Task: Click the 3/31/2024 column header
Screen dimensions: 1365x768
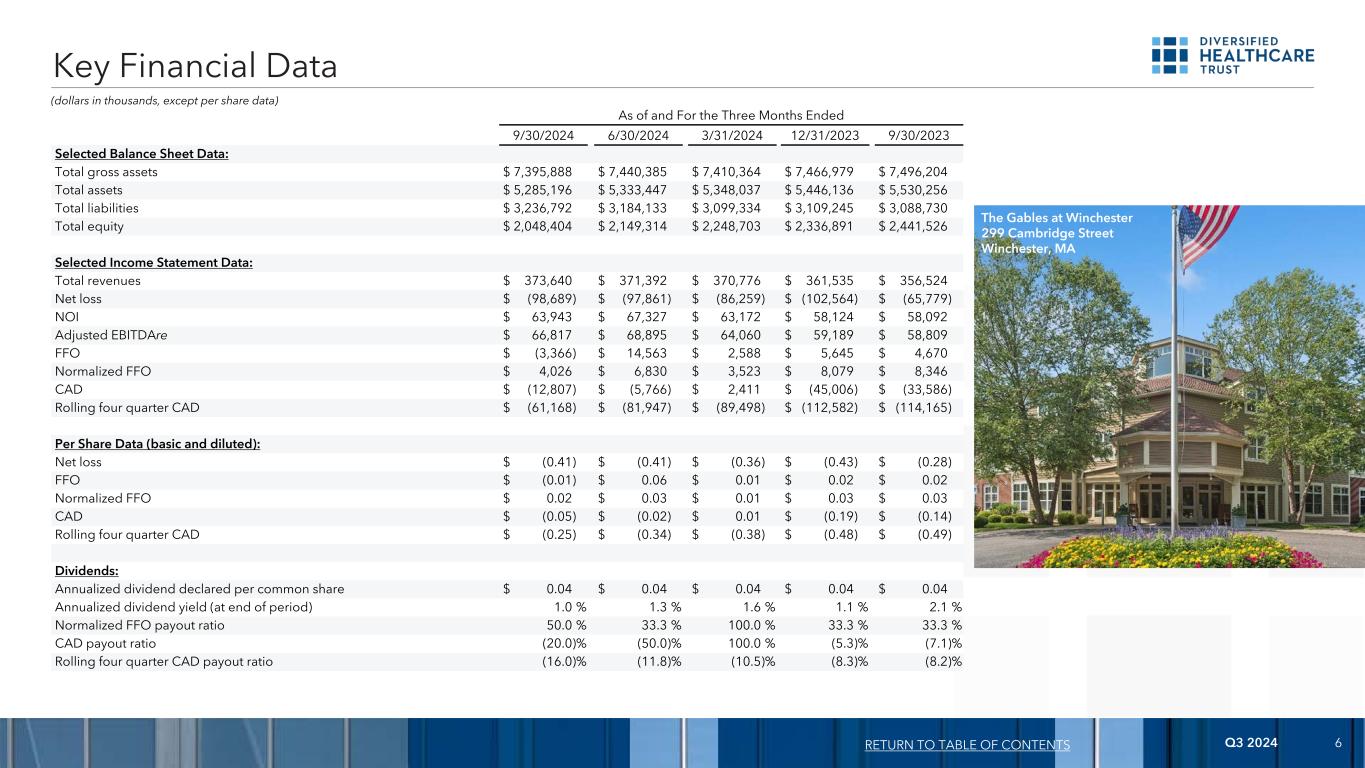Action: click(728, 136)
